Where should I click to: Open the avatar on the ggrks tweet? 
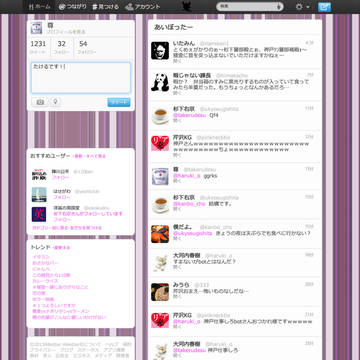pyautogui.click(x=160, y=176)
